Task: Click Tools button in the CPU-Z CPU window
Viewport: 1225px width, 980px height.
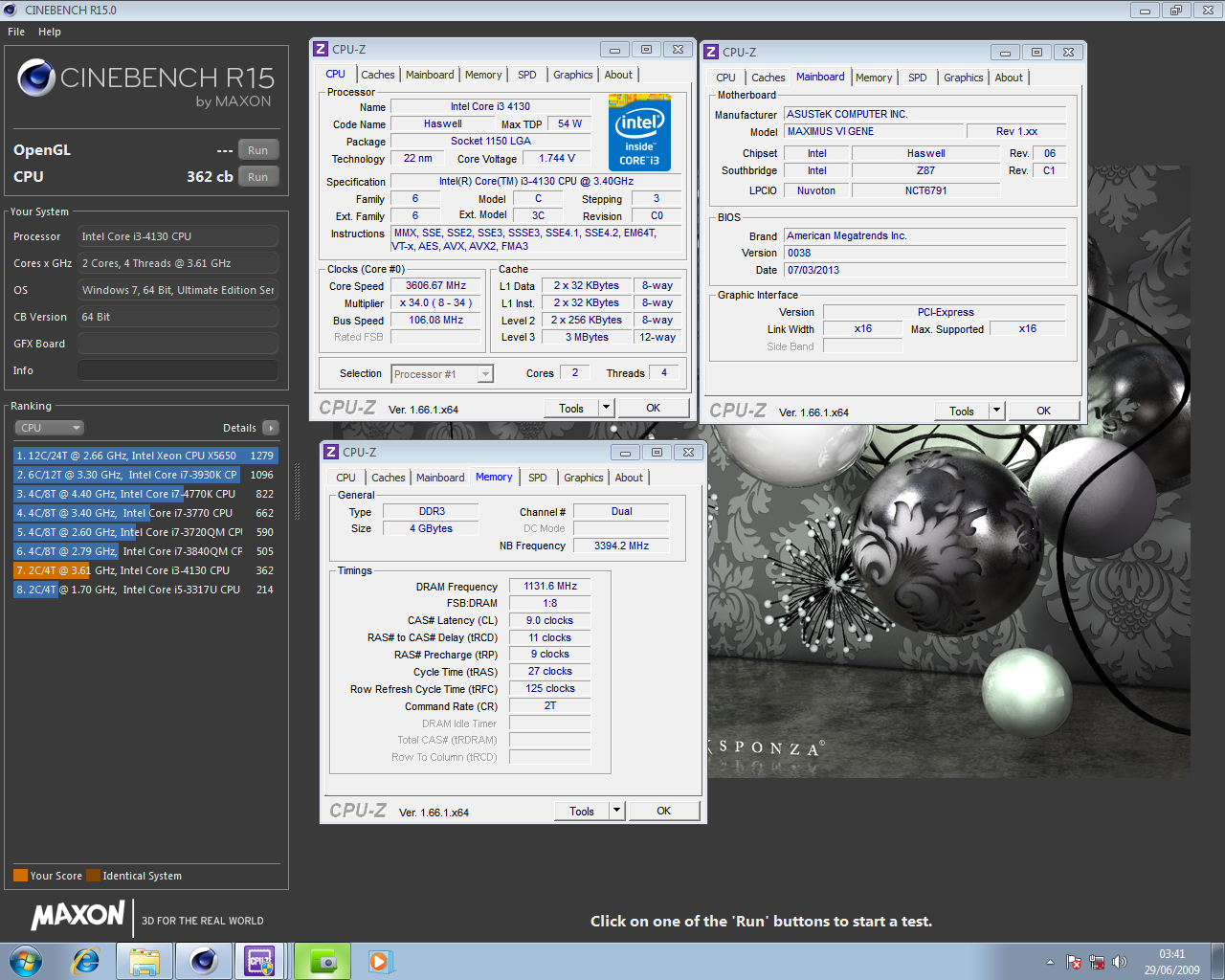Action: tap(571, 408)
